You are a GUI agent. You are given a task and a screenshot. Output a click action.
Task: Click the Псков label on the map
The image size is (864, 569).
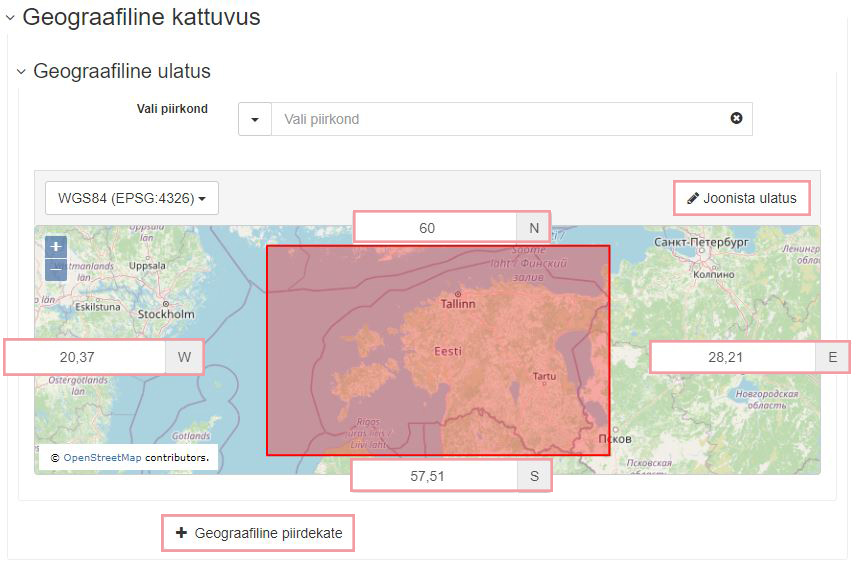(x=615, y=439)
